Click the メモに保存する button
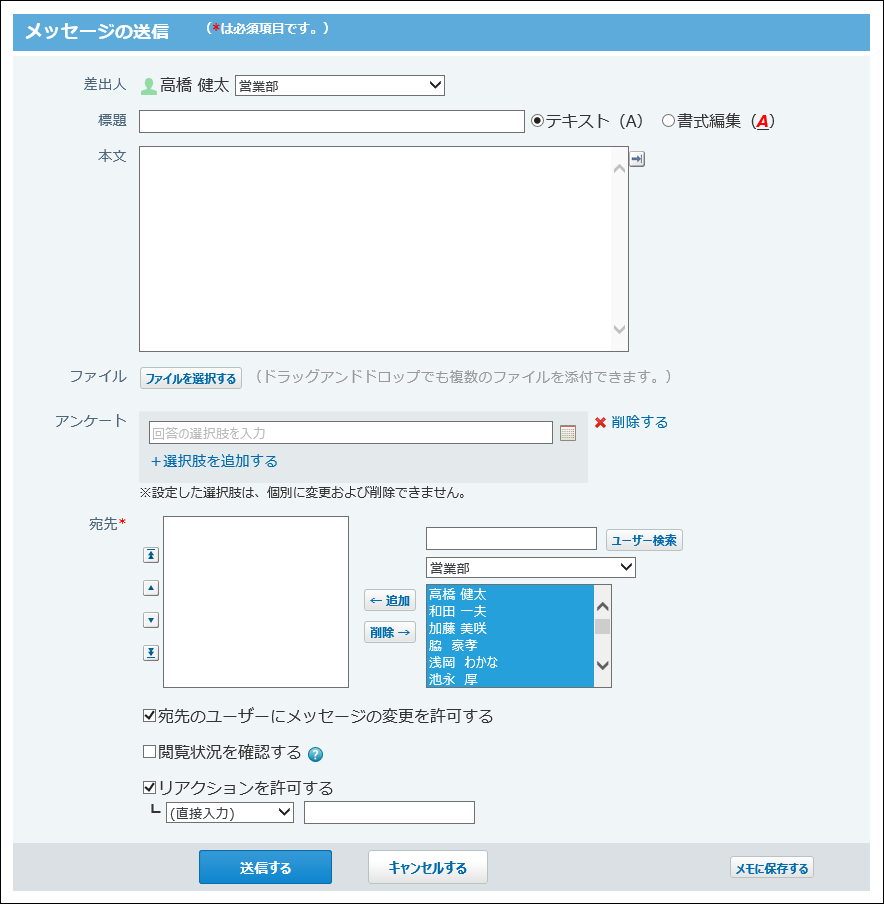 [x=772, y=868]
